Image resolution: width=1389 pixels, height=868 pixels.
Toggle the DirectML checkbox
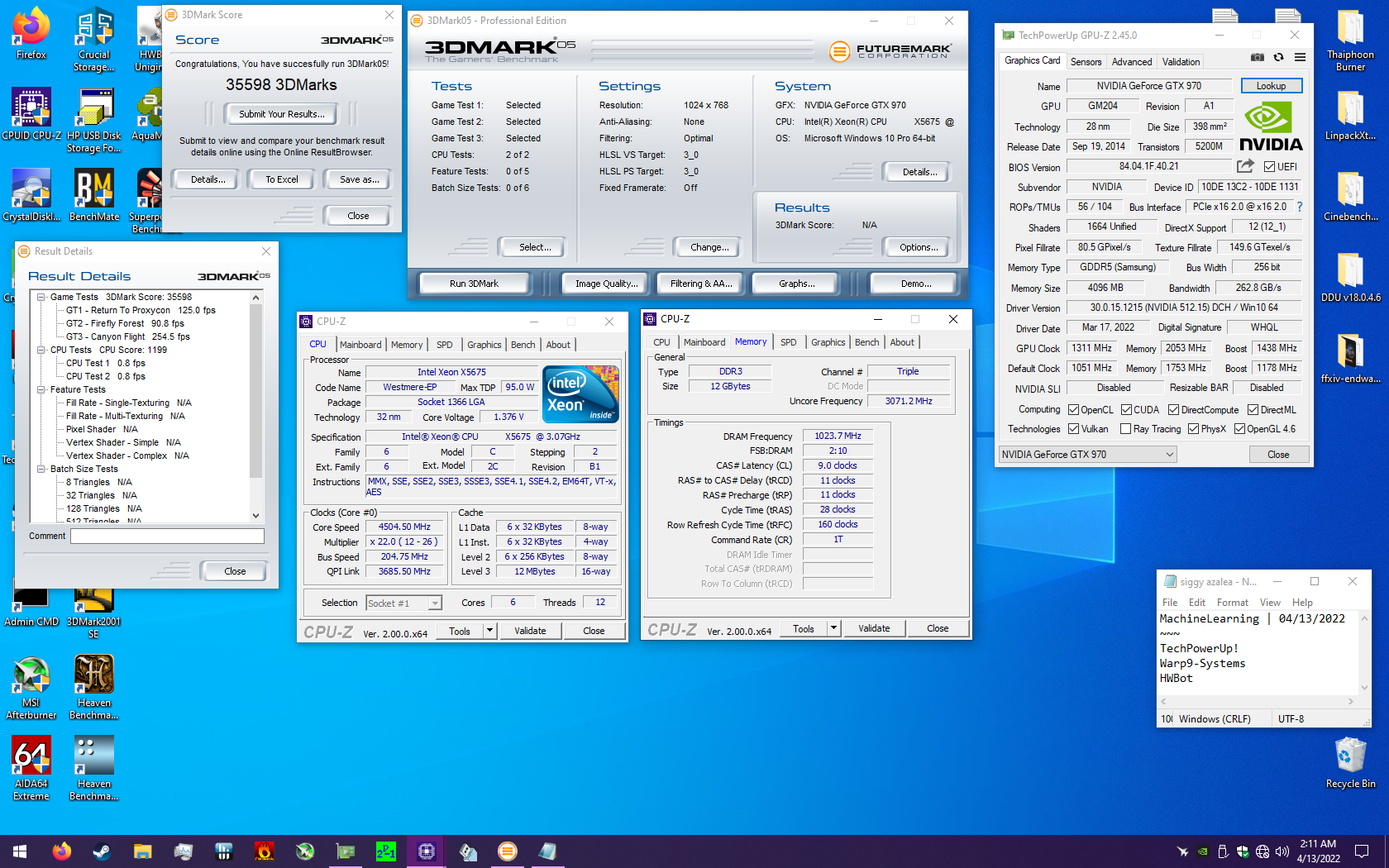pos(1253,409)
